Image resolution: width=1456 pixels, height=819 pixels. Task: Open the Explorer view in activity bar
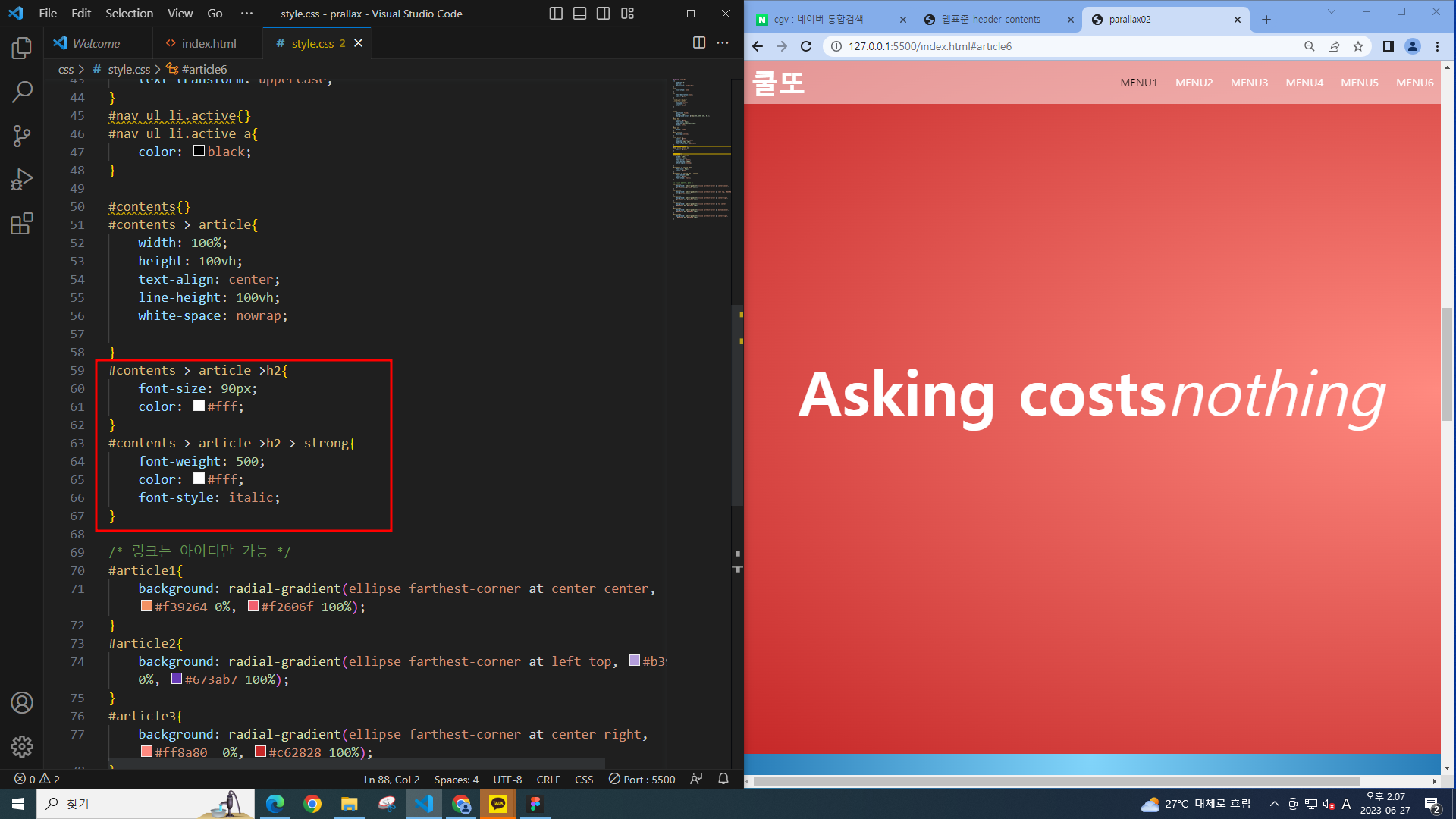point(22,49)
